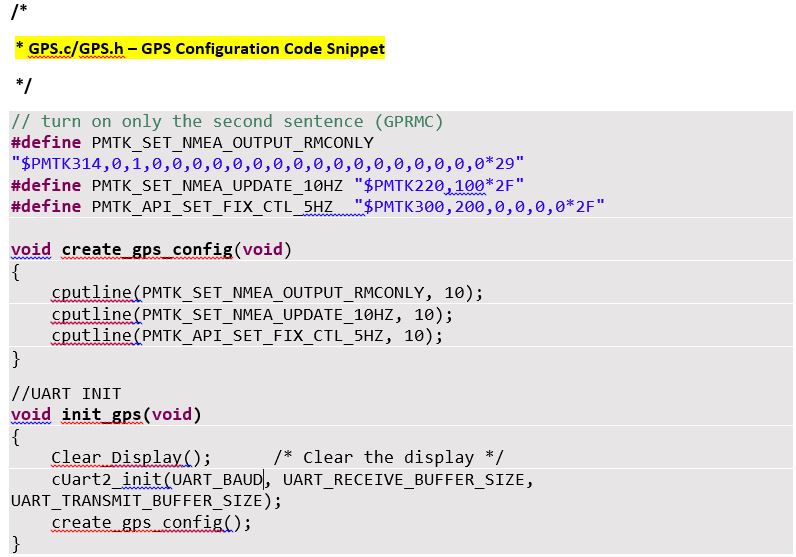Click the cputline call with PMTK_API_SET_FIX_CTL_5HZ
Viewport: 796px width, 557px height.
[247, 336]
